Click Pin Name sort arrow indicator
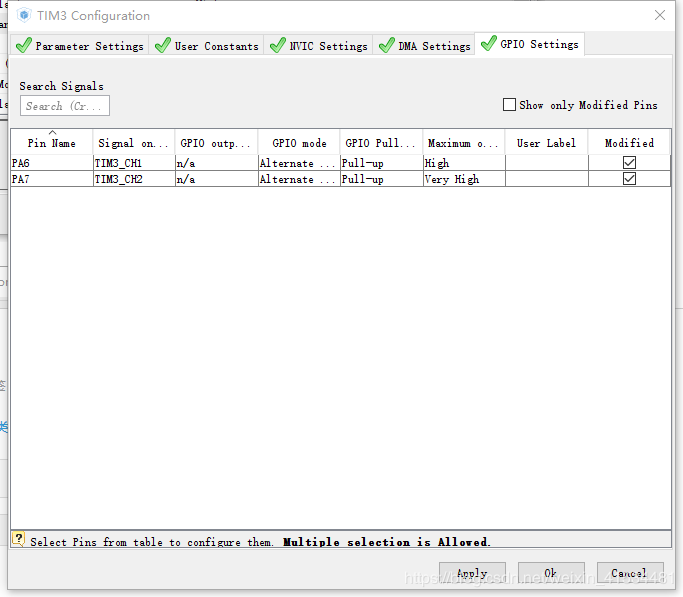 tap(52, 132)
